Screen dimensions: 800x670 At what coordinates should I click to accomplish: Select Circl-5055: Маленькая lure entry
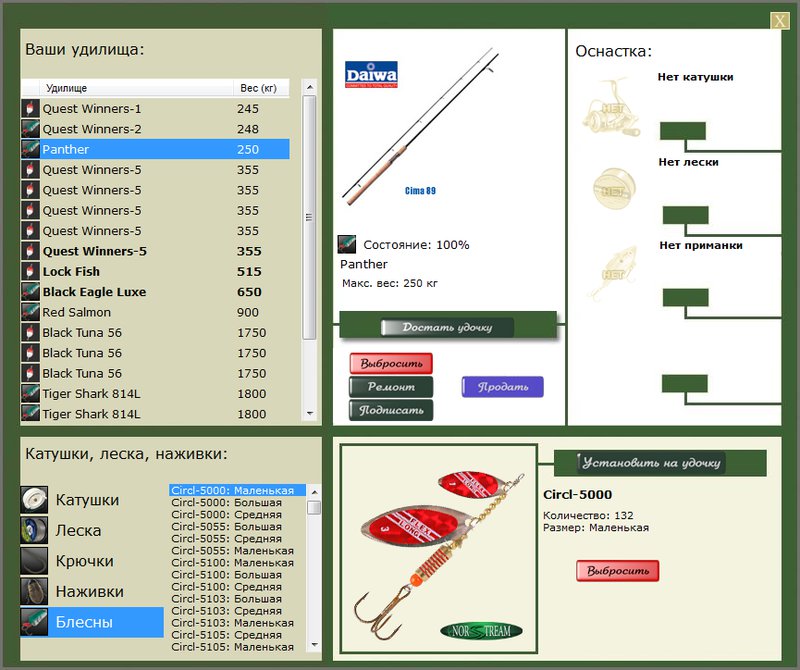click(x=237, y=551)
